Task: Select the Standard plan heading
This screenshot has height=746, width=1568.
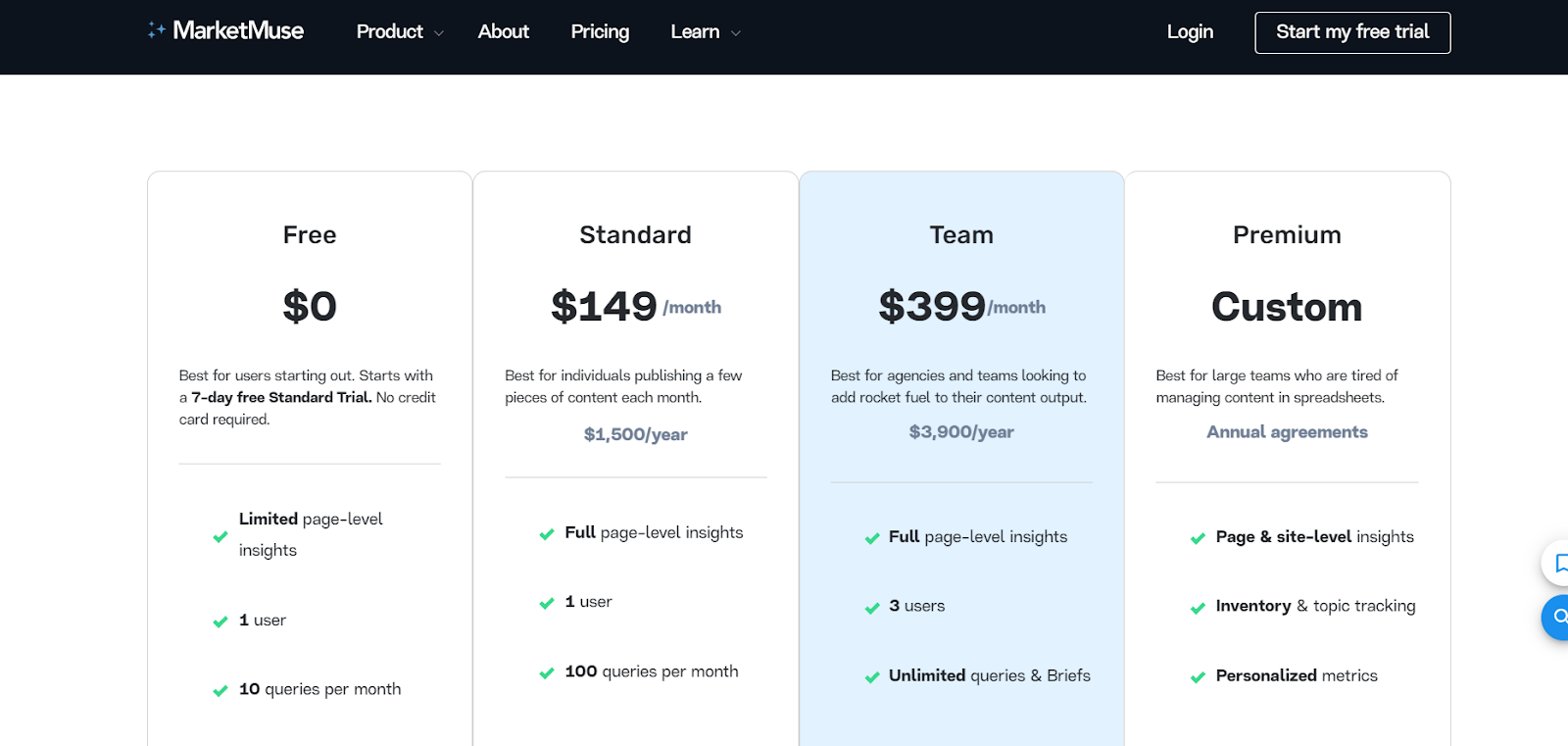Action: [x=635, y=235]
